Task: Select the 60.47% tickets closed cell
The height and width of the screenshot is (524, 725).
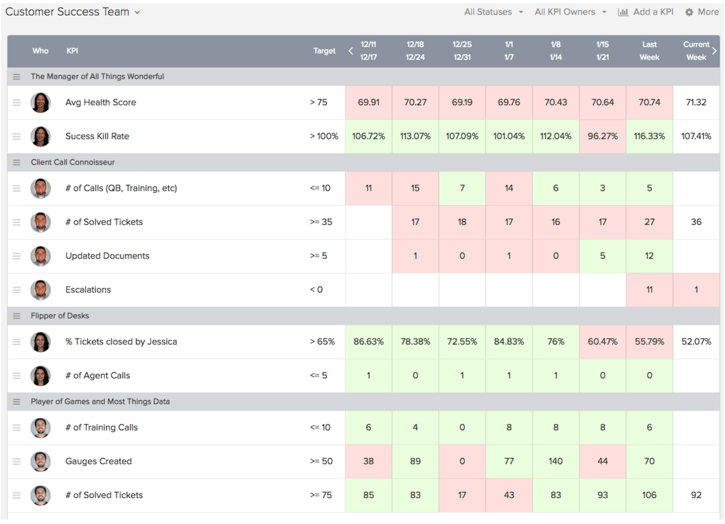Action: click(602, 342)
